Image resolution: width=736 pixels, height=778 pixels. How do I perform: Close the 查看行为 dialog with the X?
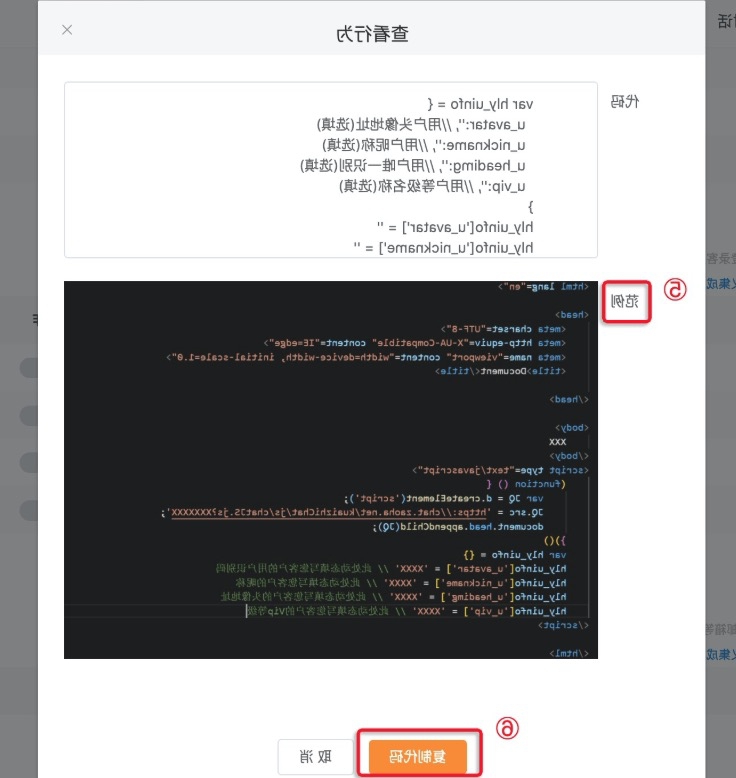[x=67, y=30]
